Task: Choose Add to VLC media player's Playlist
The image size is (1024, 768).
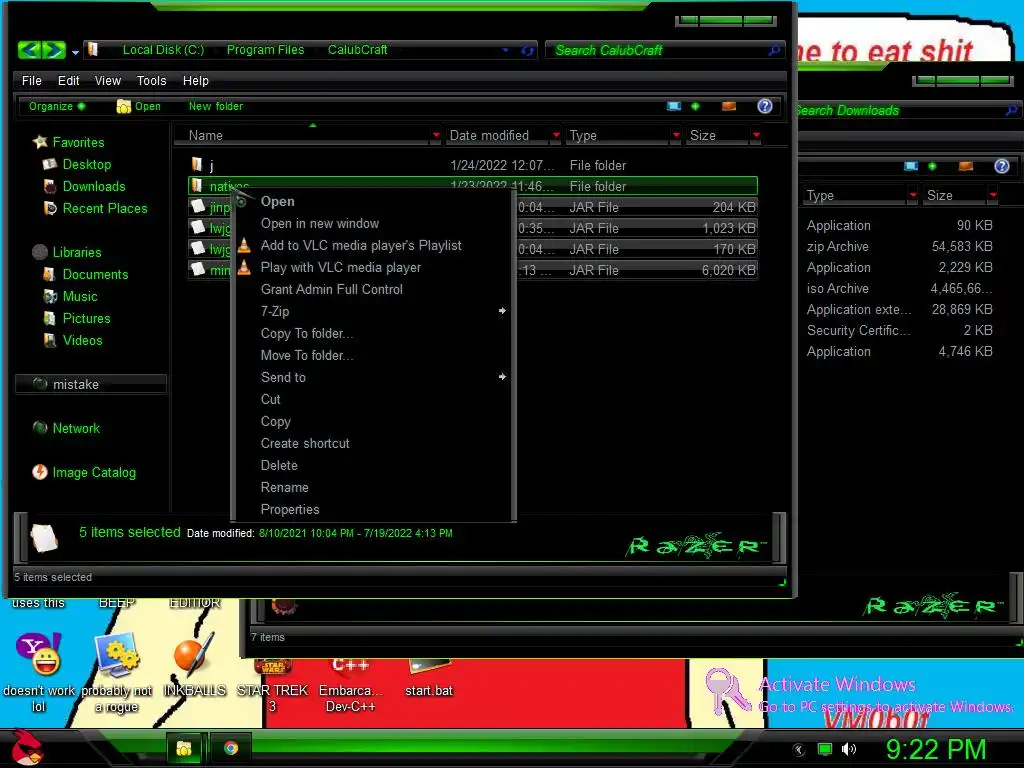Action: [373, 246]
